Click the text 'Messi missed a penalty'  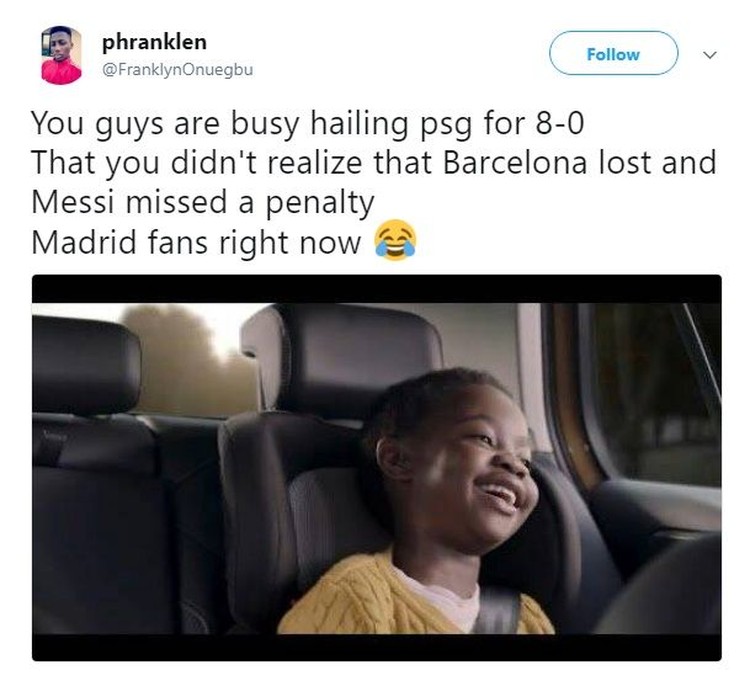(202, 203)
